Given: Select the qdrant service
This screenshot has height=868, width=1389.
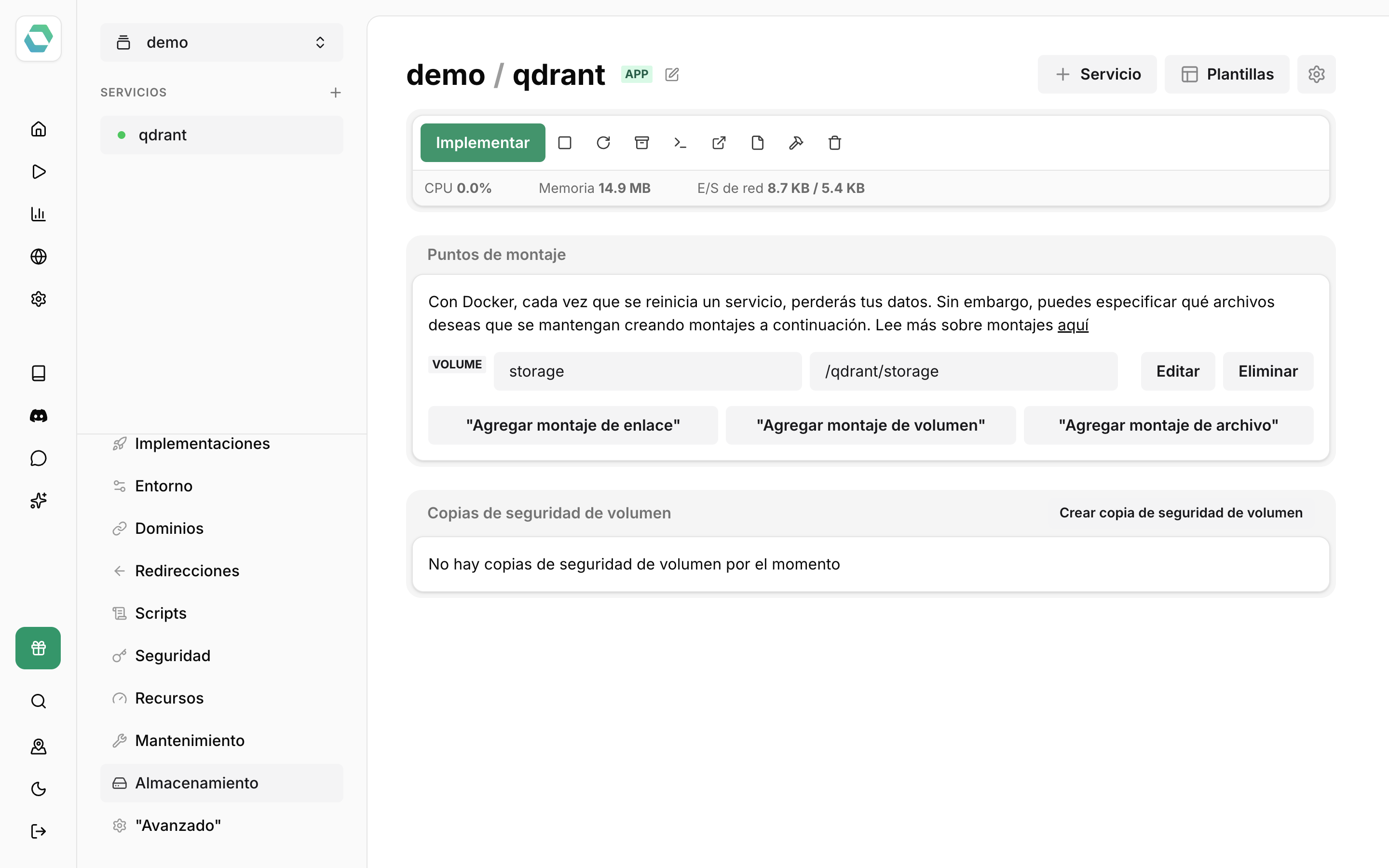Looking at the screenshot, I should (221, 135).
